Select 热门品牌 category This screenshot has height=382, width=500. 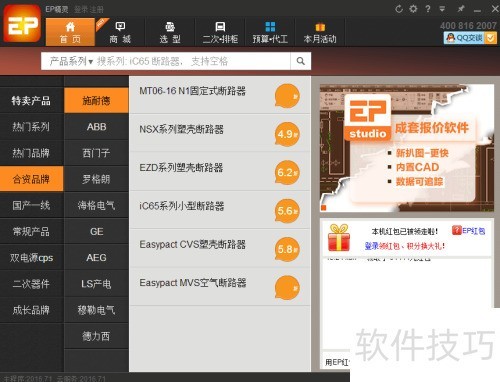(x=31, y=153)
